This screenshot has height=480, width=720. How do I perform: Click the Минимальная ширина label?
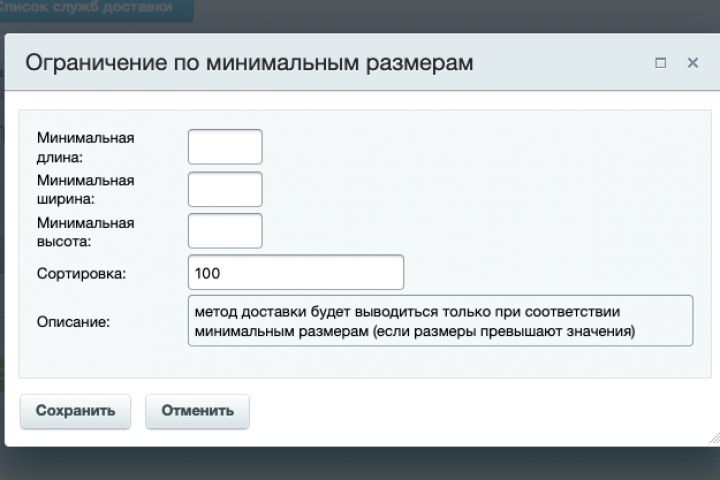click(x=85, y=189)
